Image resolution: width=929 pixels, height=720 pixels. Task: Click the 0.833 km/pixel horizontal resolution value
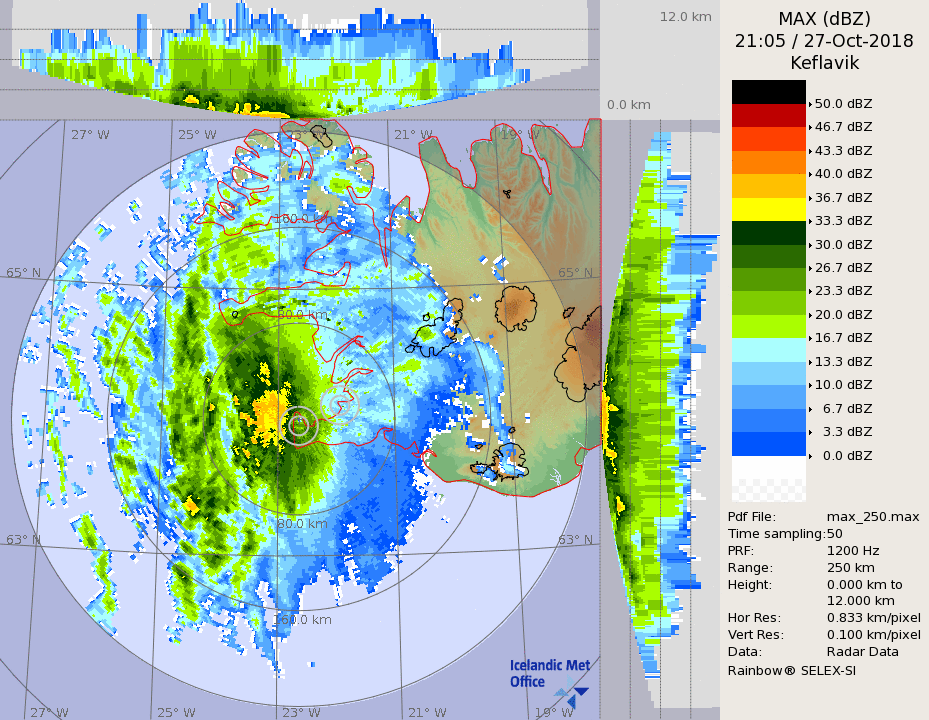(x=873, y=618)
